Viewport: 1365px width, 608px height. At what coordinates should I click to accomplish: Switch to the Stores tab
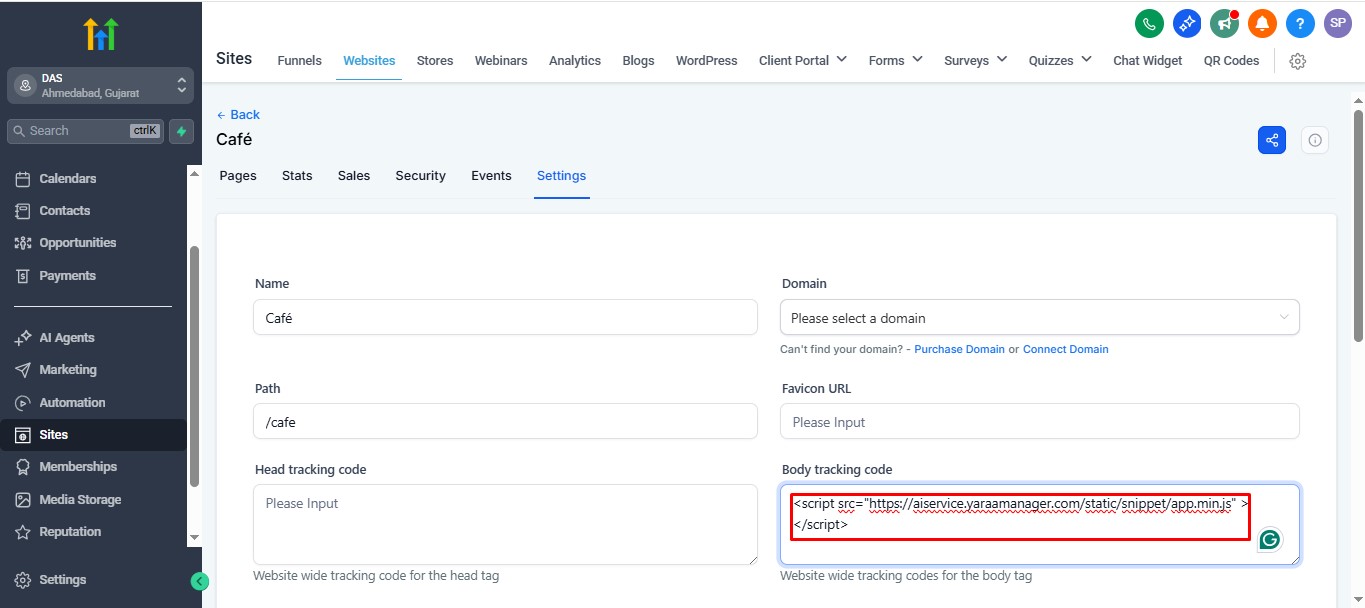[x=435, y=61]
